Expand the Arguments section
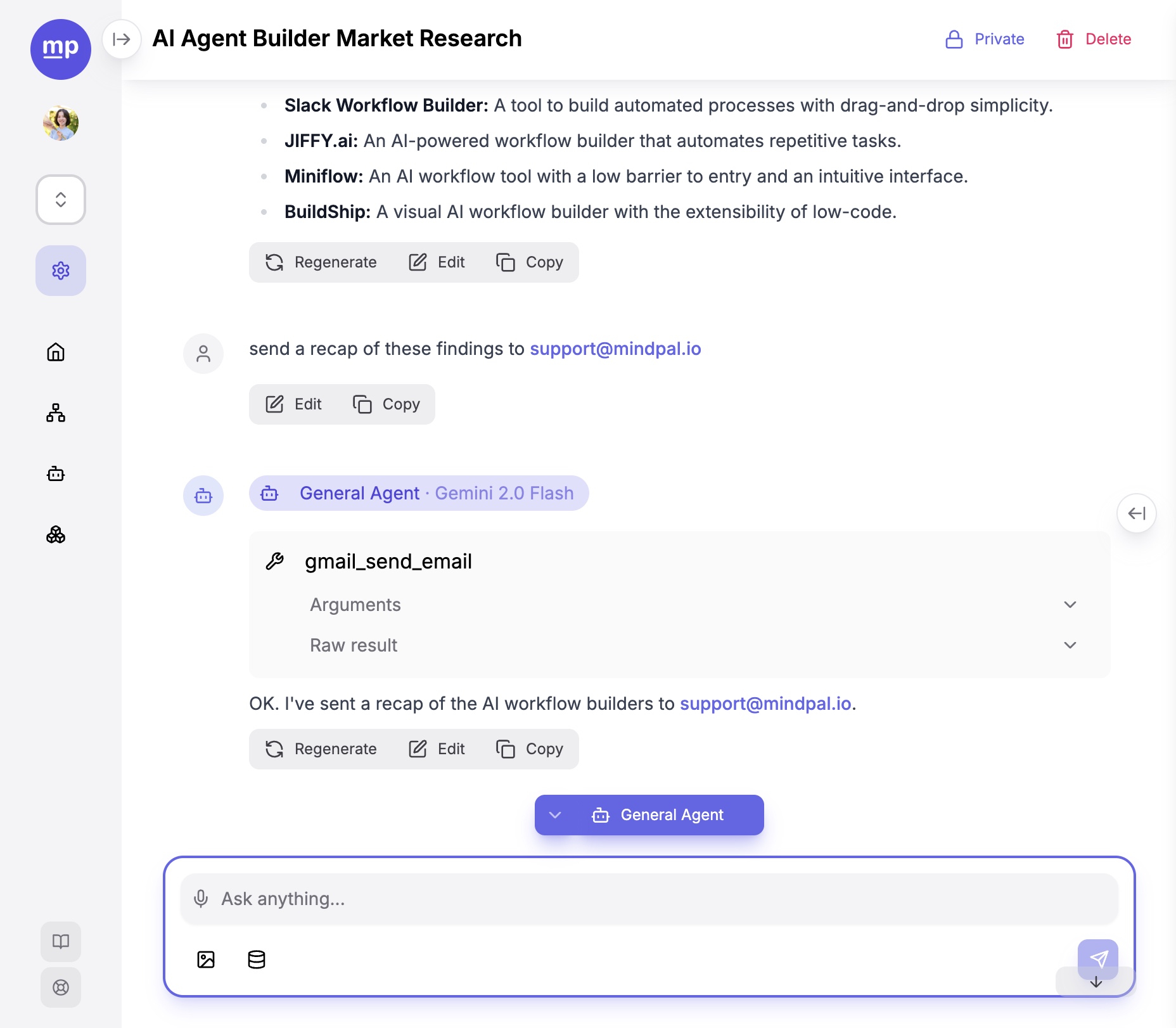Viewport: 1176px width, 1028px height. [x=693, y=605]
